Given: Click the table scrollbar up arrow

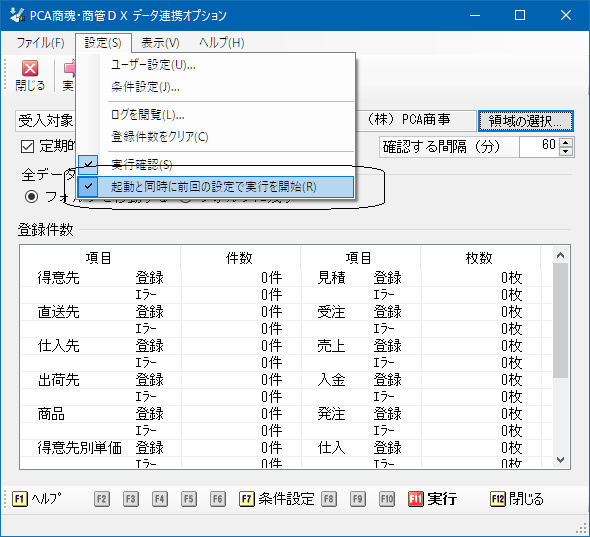Looking at the screenshot, I should coord(560,256).
